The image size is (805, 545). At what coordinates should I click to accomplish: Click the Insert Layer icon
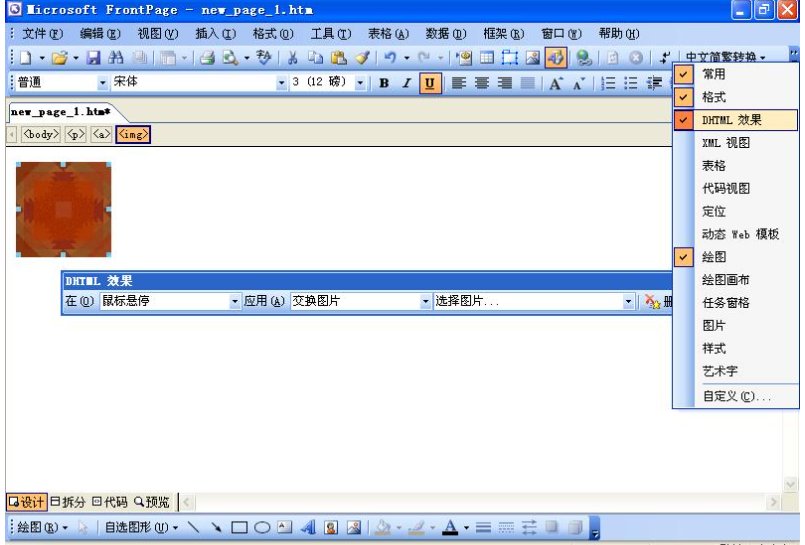tap(510, 57)
